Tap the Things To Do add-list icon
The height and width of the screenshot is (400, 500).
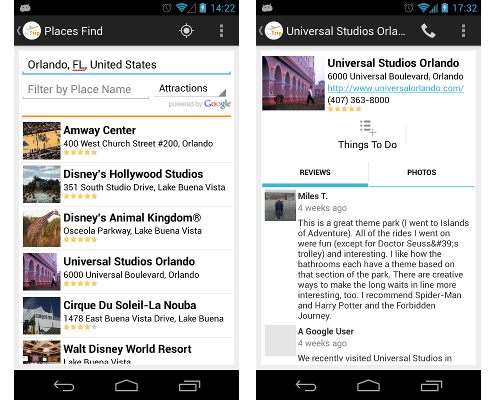coord(368,128)
